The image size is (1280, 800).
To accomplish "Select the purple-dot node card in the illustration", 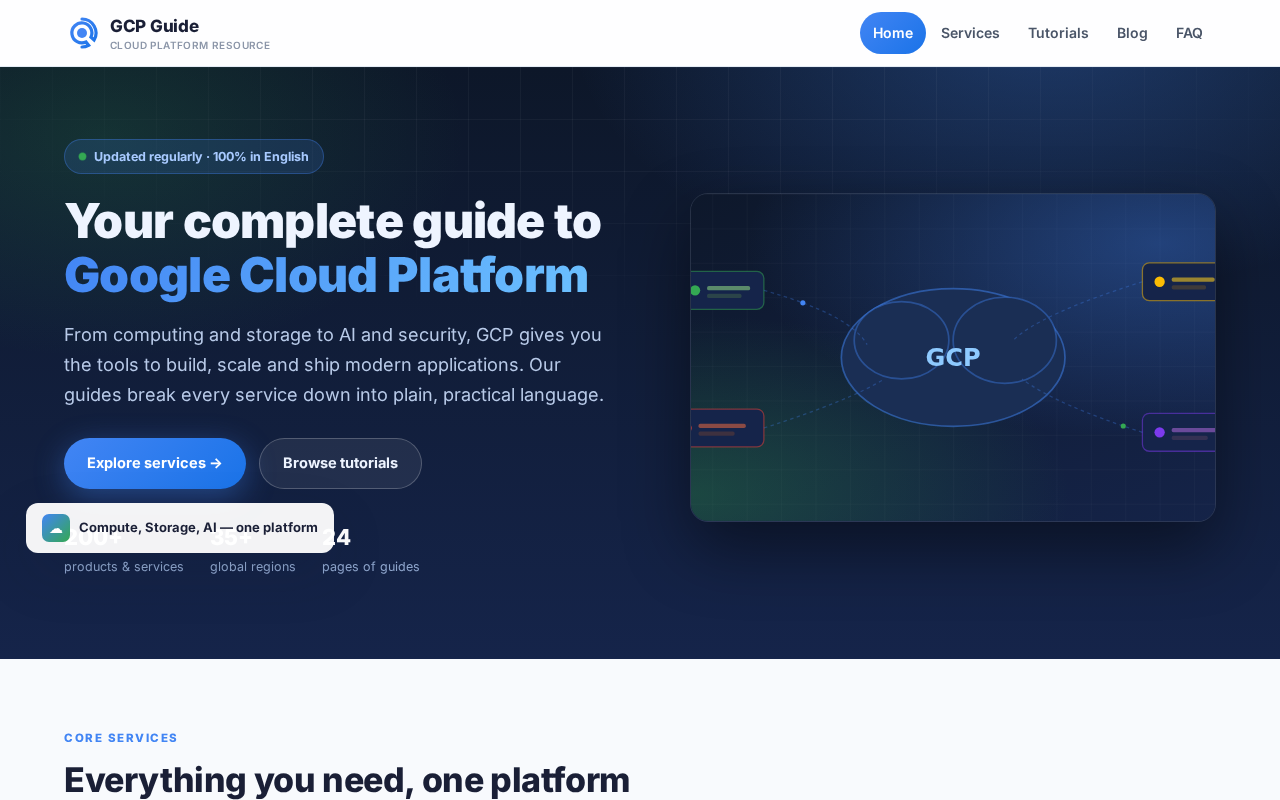I will tap(1179, 432).
